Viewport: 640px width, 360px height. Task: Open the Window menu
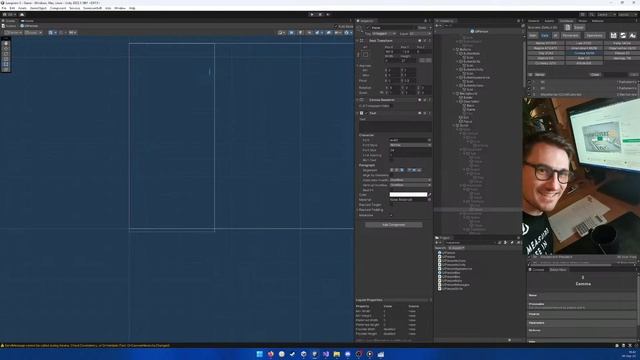(x=120, y=8)
